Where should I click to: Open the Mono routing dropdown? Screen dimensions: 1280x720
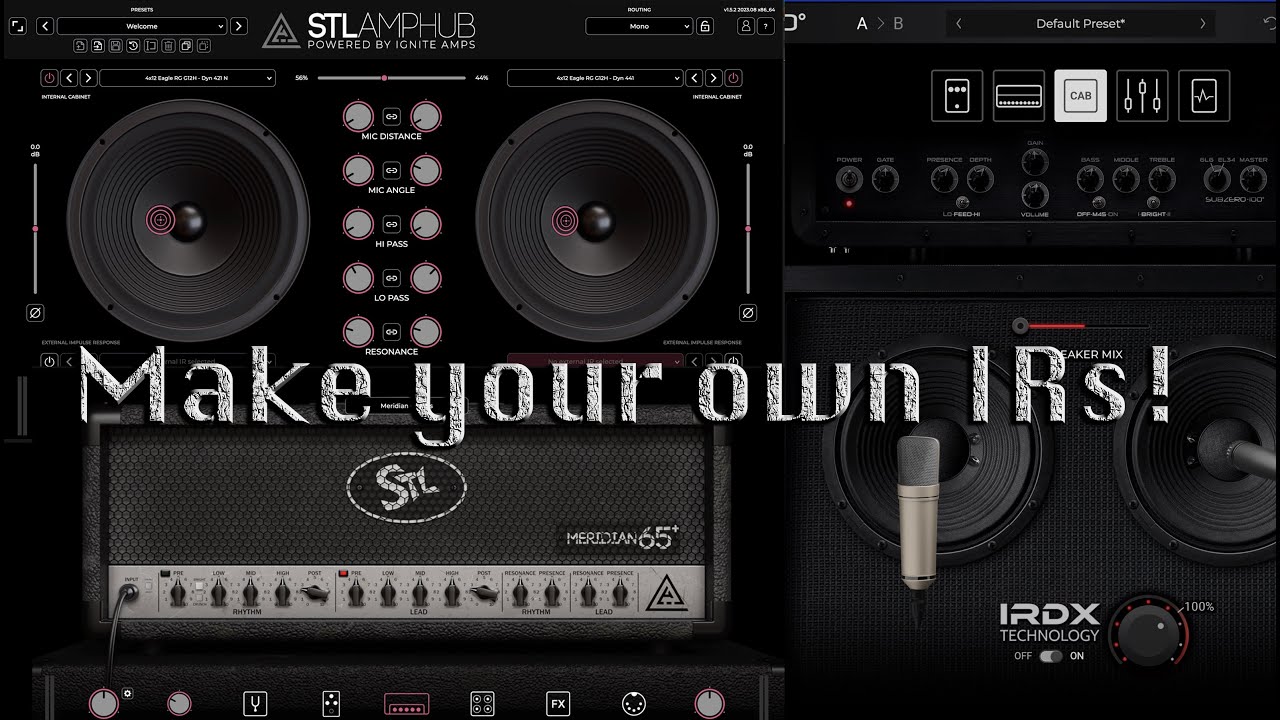tap(639, 26)
